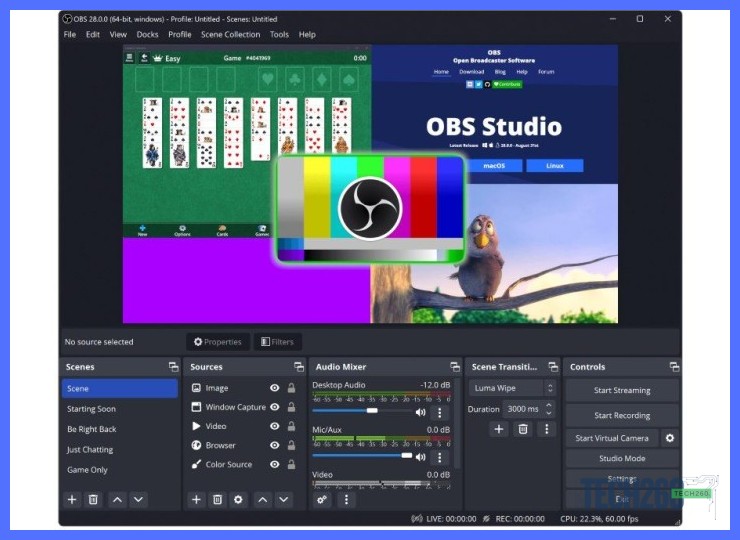Screen dimensions: 740x540
Task: Mute Desktop Audio speaker icon
Action: 420,413
